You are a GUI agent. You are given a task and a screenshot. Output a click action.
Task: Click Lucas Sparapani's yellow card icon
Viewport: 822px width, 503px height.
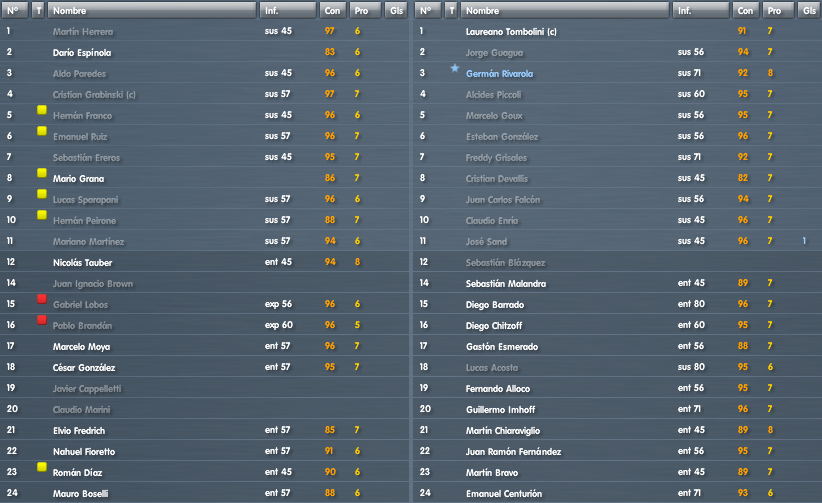[42, 194]
